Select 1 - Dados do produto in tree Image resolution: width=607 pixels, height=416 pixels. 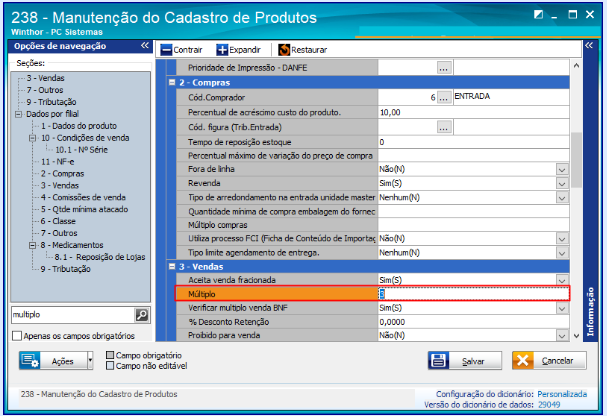point(79,126)
